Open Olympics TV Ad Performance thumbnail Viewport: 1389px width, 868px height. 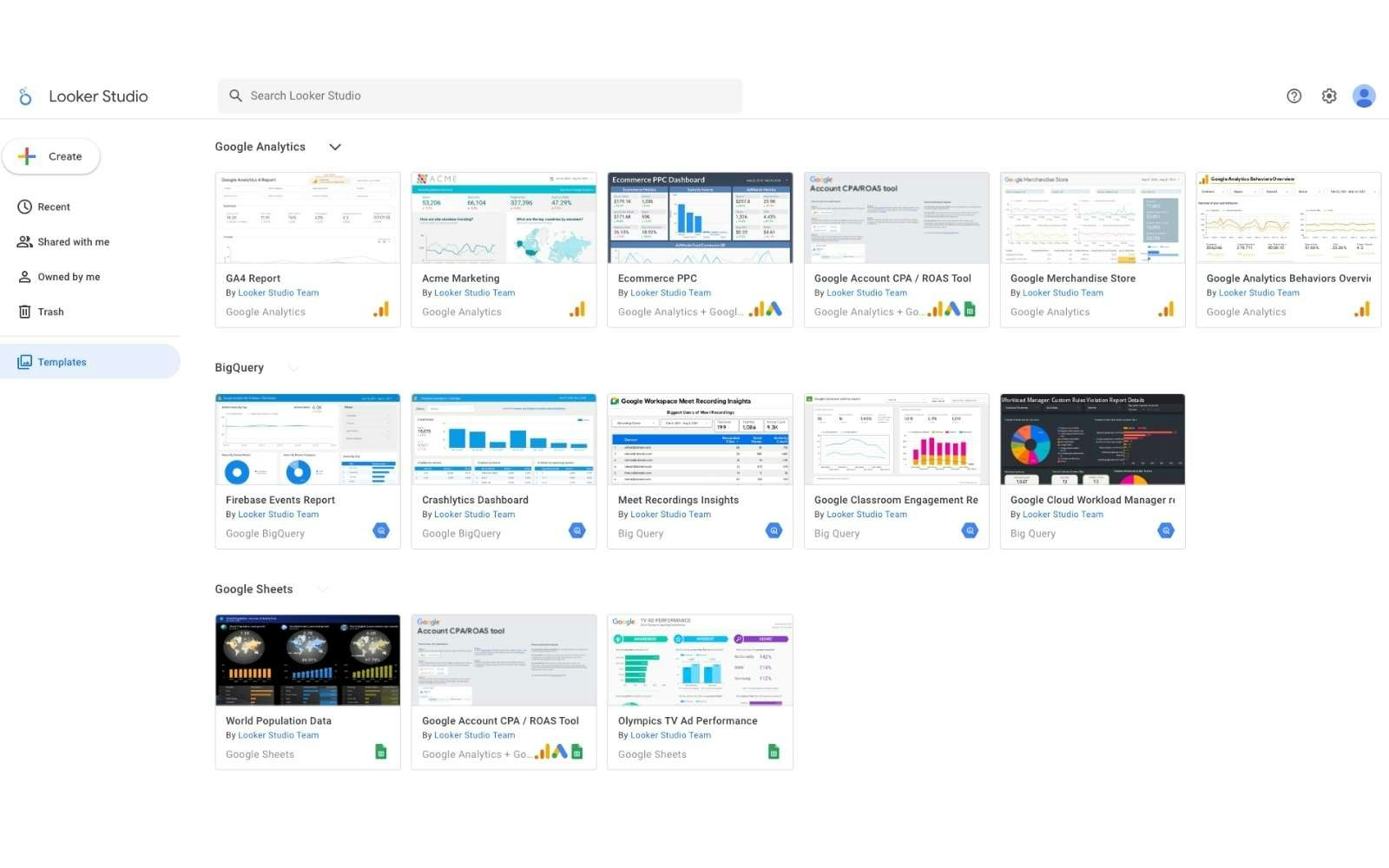[x=700, y=661]
